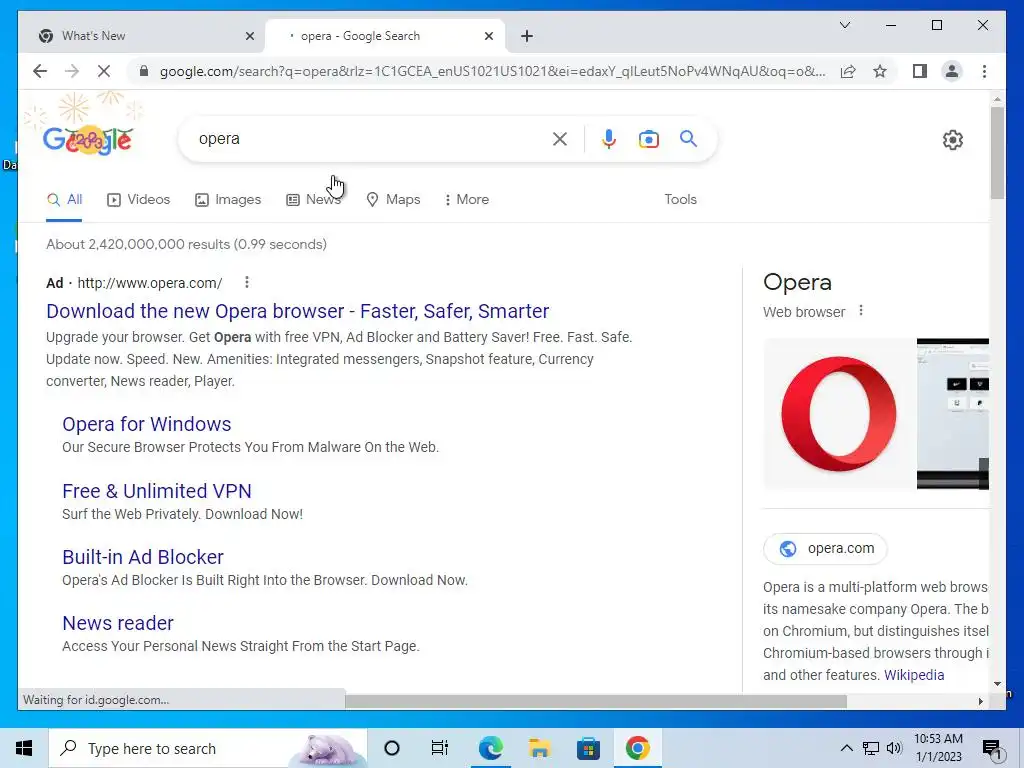Click the scrollbar down arrow
Screen dimensions: 1024x768
[997, 684]
